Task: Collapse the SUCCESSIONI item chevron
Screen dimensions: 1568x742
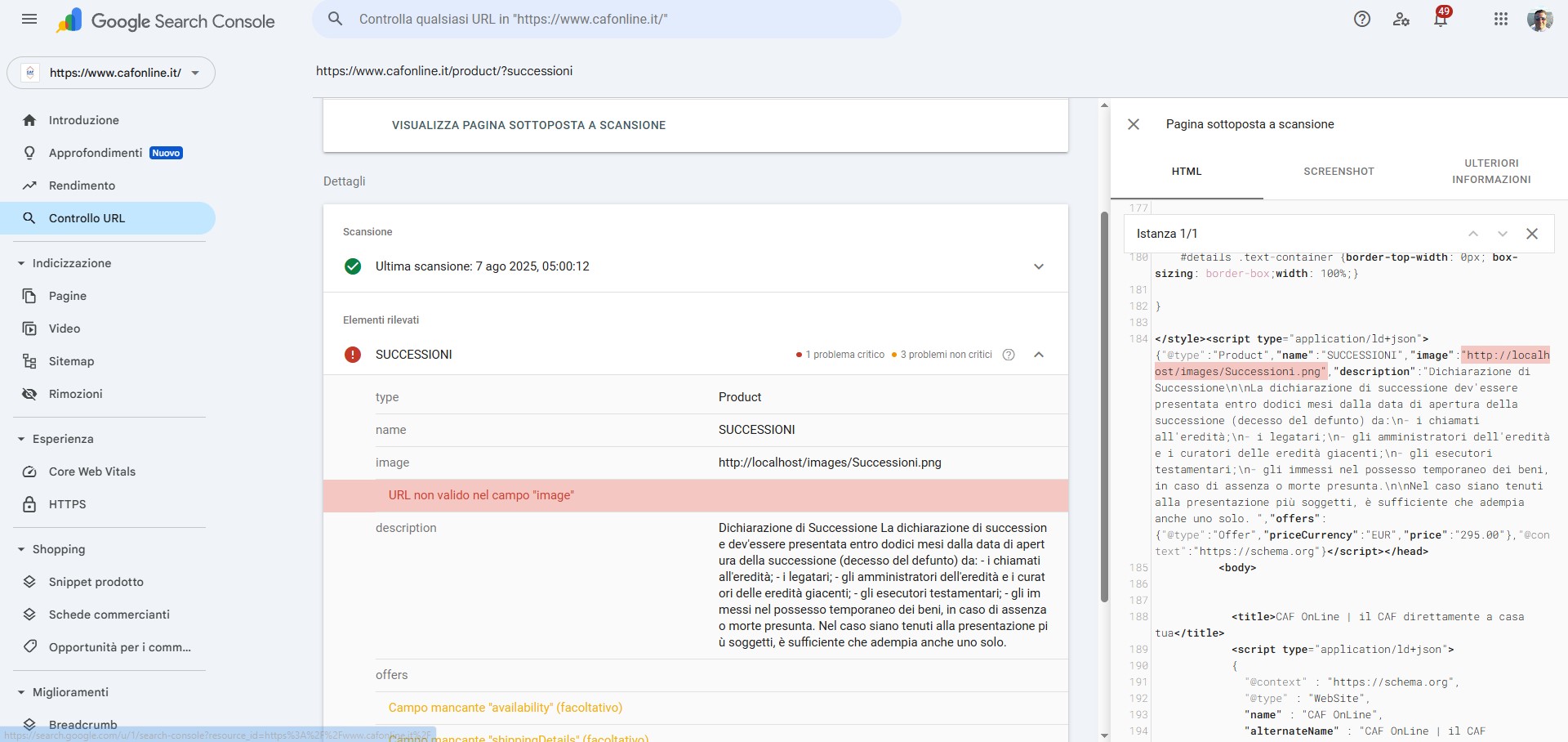Action: [1039, 355]
